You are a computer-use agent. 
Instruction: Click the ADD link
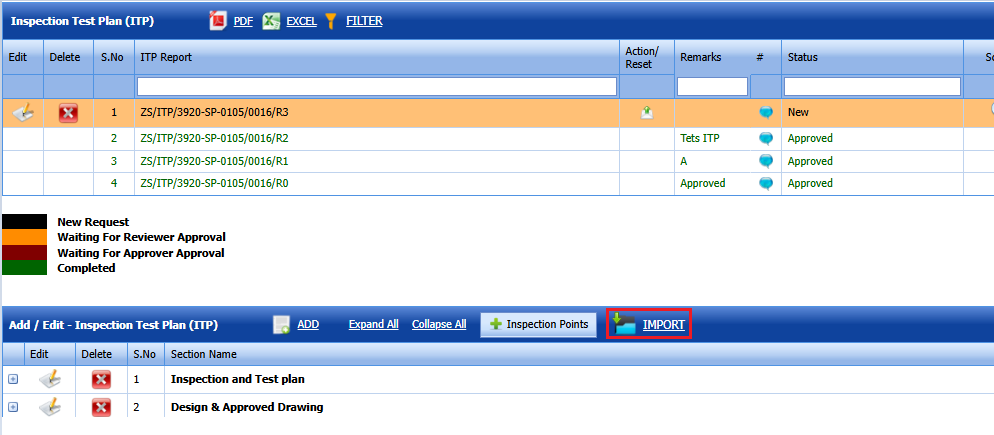(308, 324)
